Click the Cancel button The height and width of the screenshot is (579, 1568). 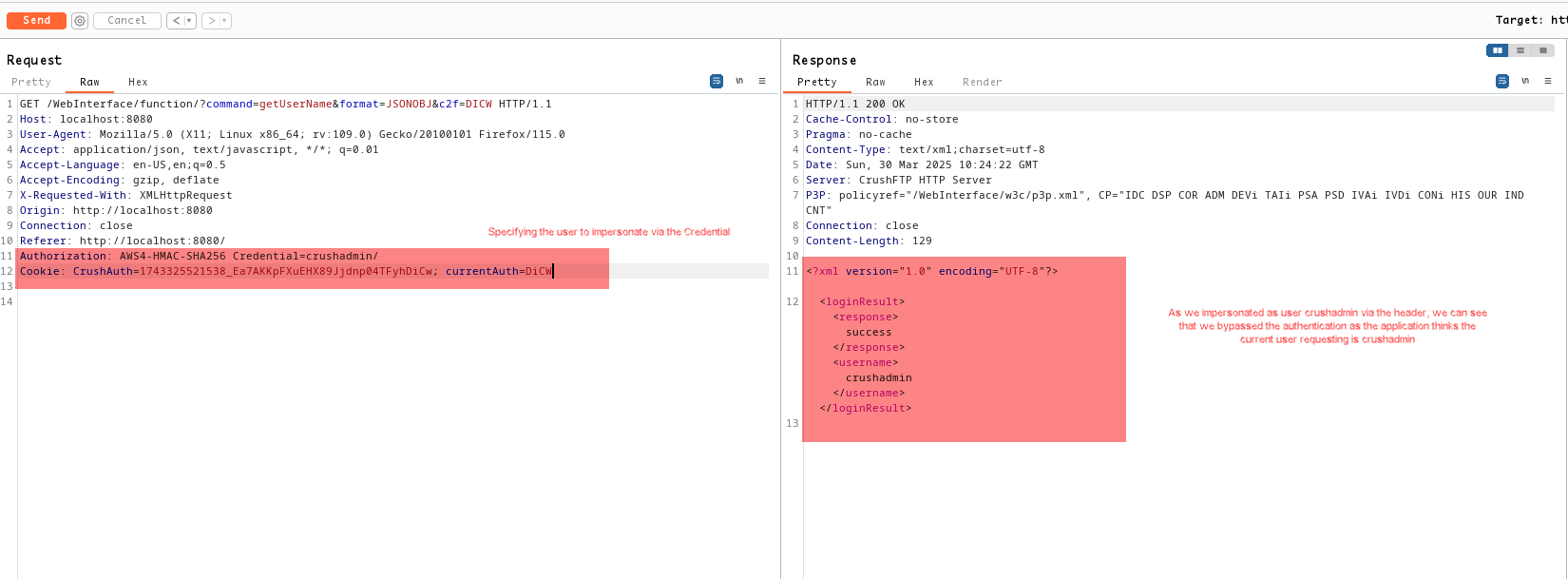coord(126,20)
